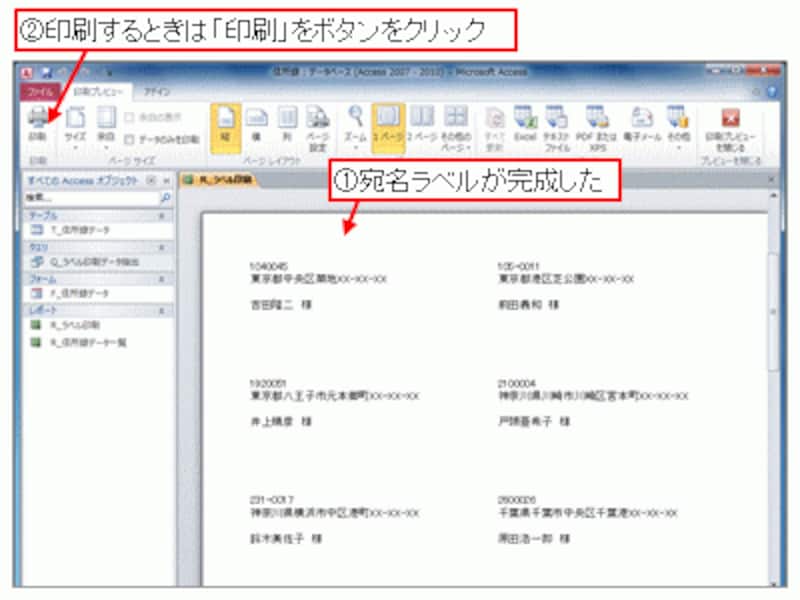Click the scrollbar up arrow

[773, 195]
